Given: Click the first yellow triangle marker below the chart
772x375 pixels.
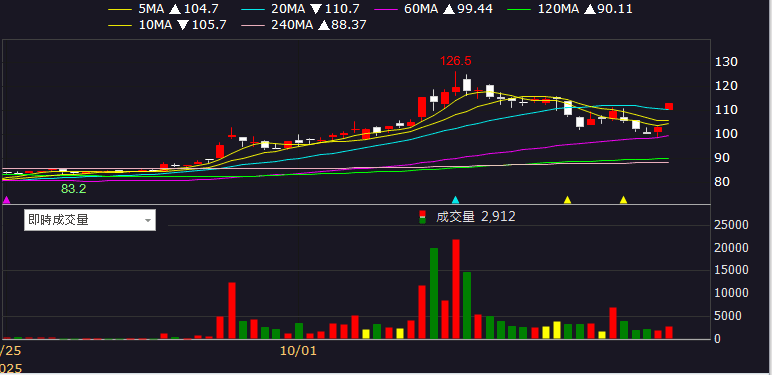Looking at the screenshot, I should pos(567,200).
